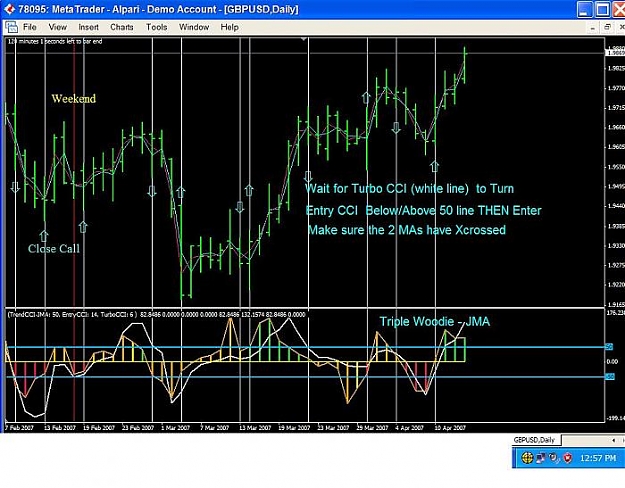Minimize the MetaTrader main window

(x=585, y=10)
